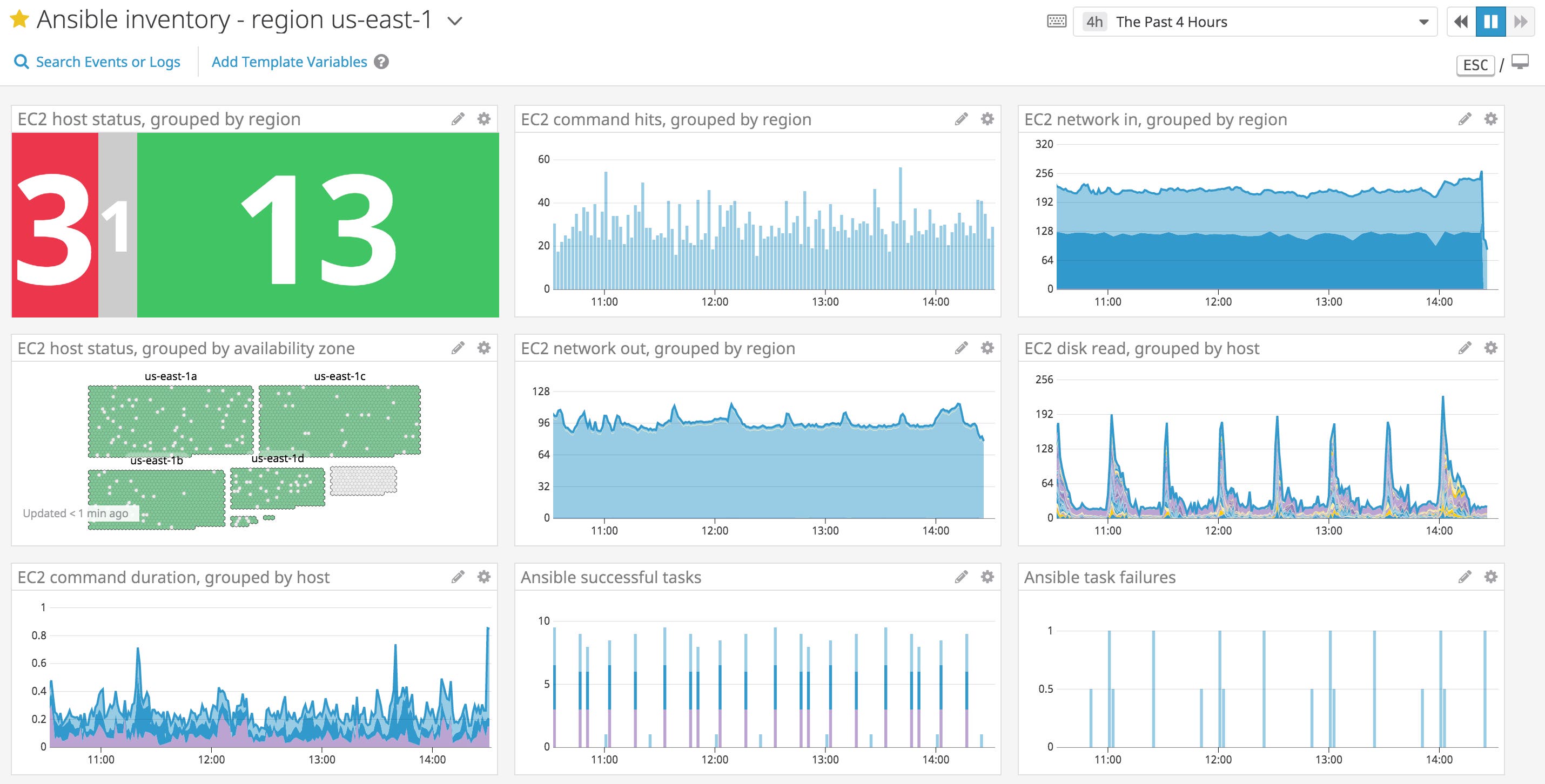Edit the EC2 disk read graph
Screen dimensions: 1545x784
tap(1464, 348)
